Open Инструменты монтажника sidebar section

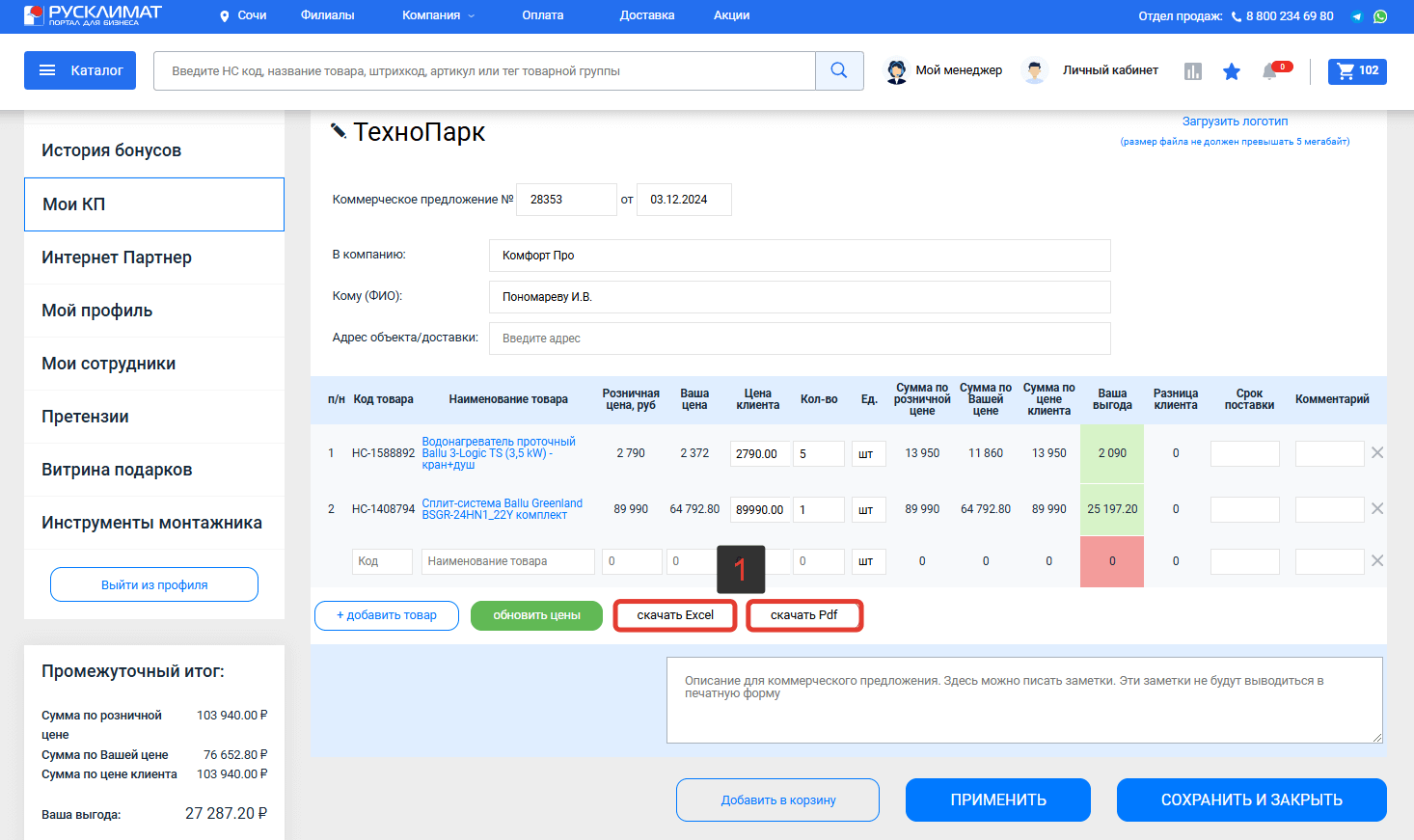click(154, 523)
